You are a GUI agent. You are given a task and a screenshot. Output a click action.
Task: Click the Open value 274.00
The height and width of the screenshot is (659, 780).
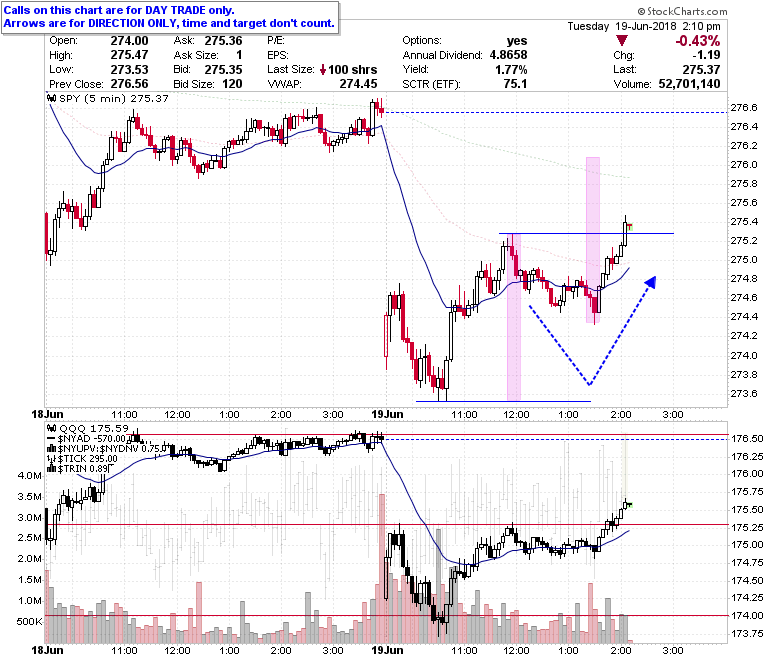129,41
